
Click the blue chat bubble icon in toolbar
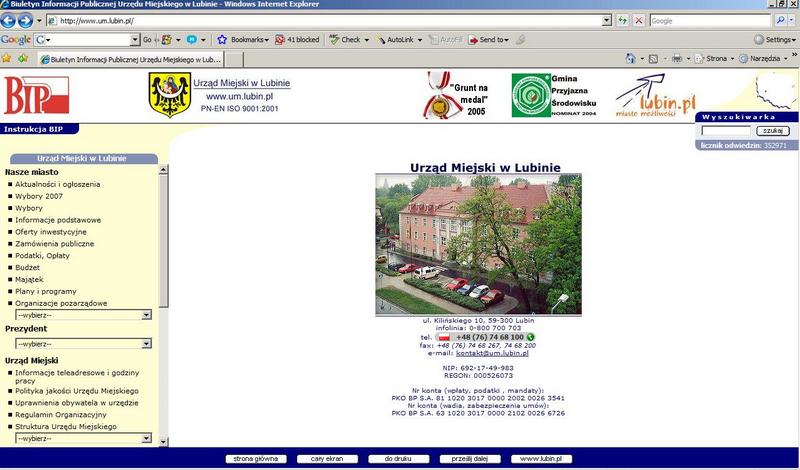(x=192, y=39)
